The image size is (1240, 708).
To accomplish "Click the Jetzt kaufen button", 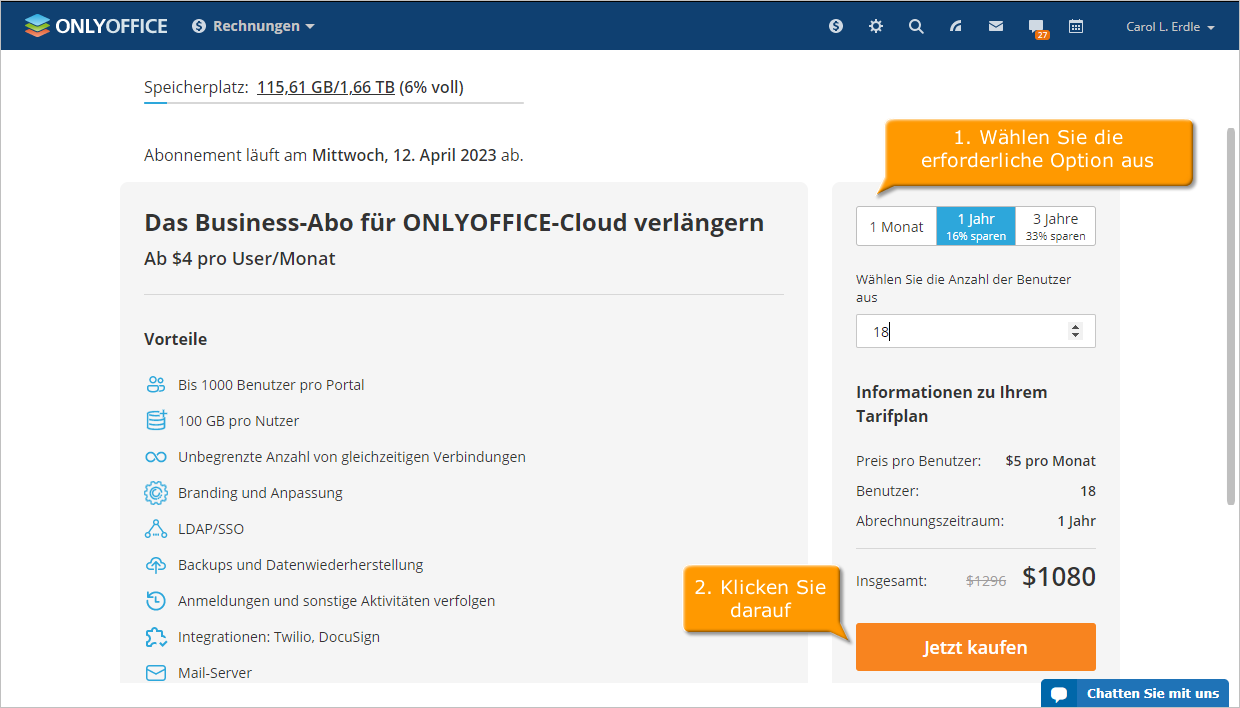I will [976, 647].
